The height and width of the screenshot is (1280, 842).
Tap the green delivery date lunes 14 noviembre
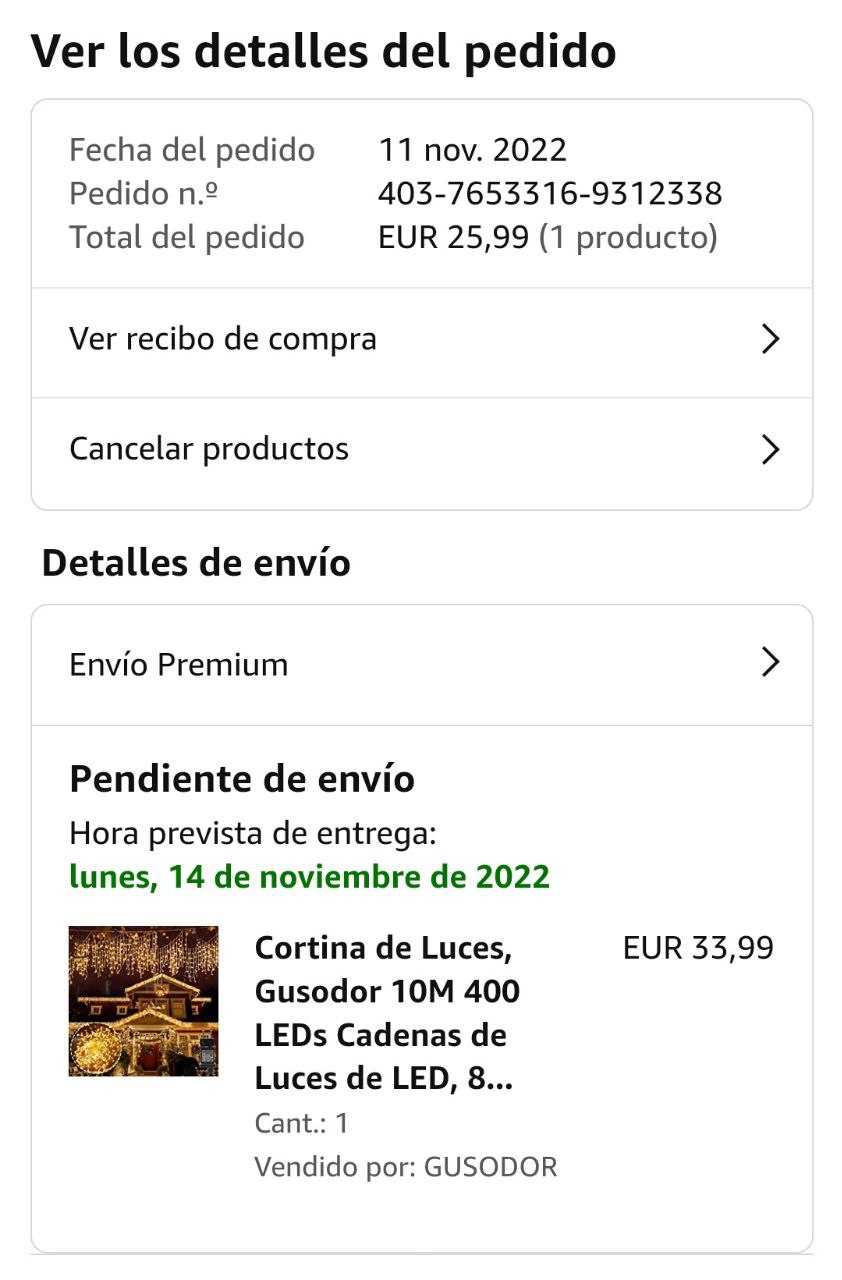click(x=309, y=877)
